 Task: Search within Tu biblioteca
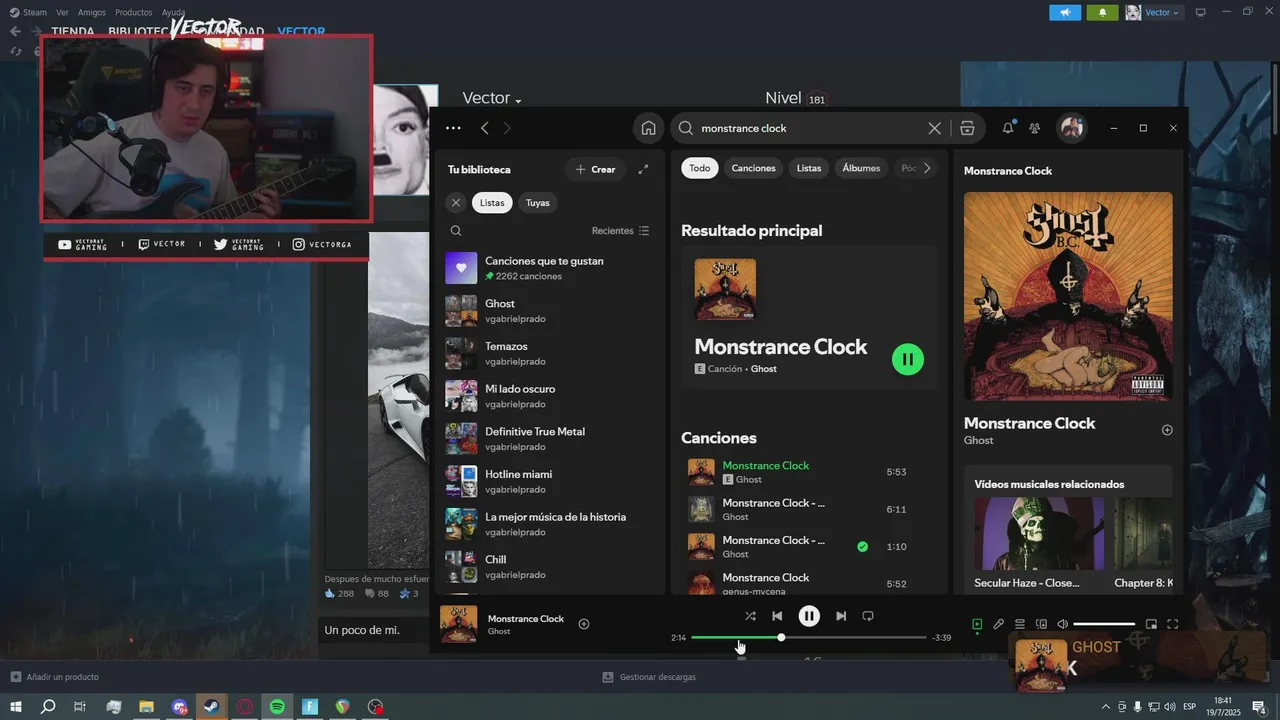pyautogui.click(x=456, y=231)
